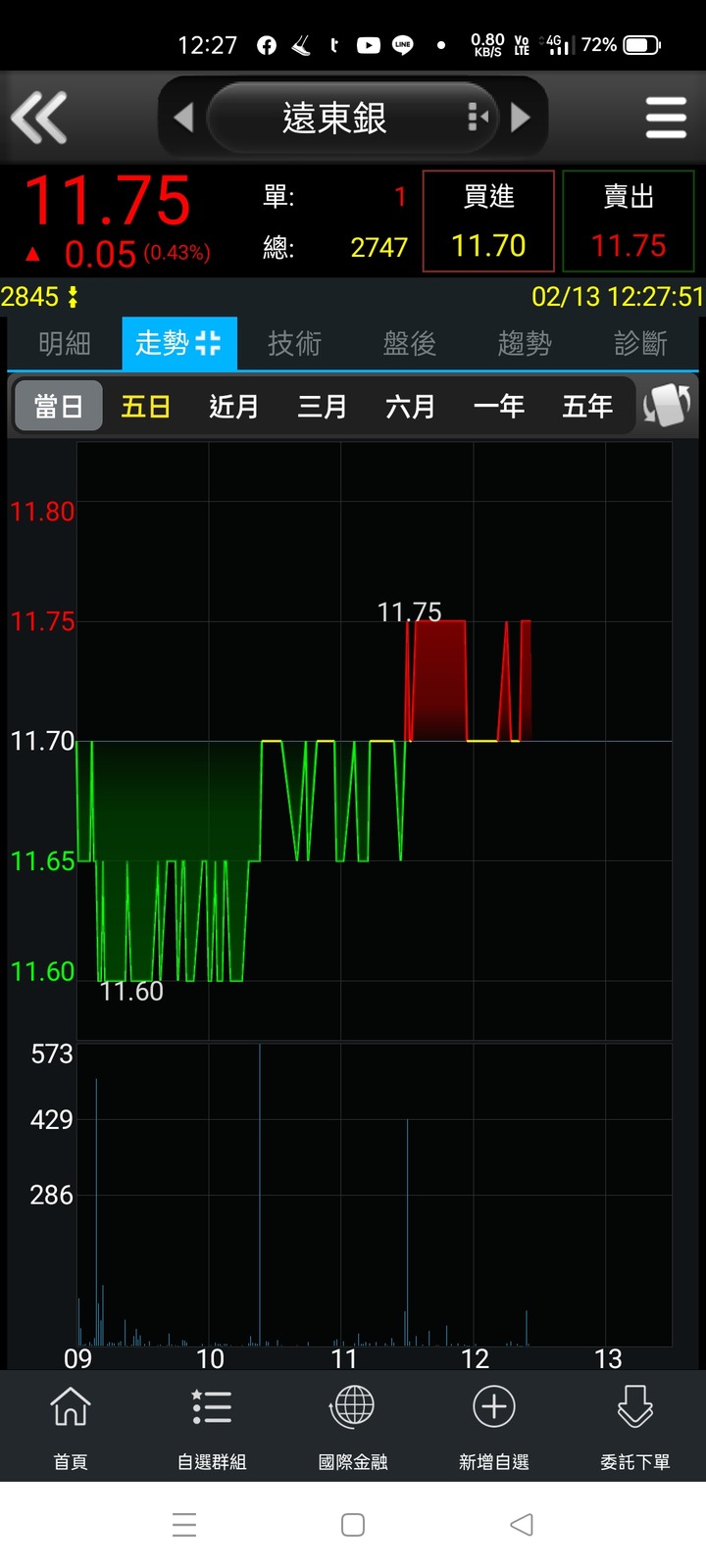Viewport: 706px width, 1568px height.
Task: Tap the 賣出 11.75 sell box
Action: [629, 220]
